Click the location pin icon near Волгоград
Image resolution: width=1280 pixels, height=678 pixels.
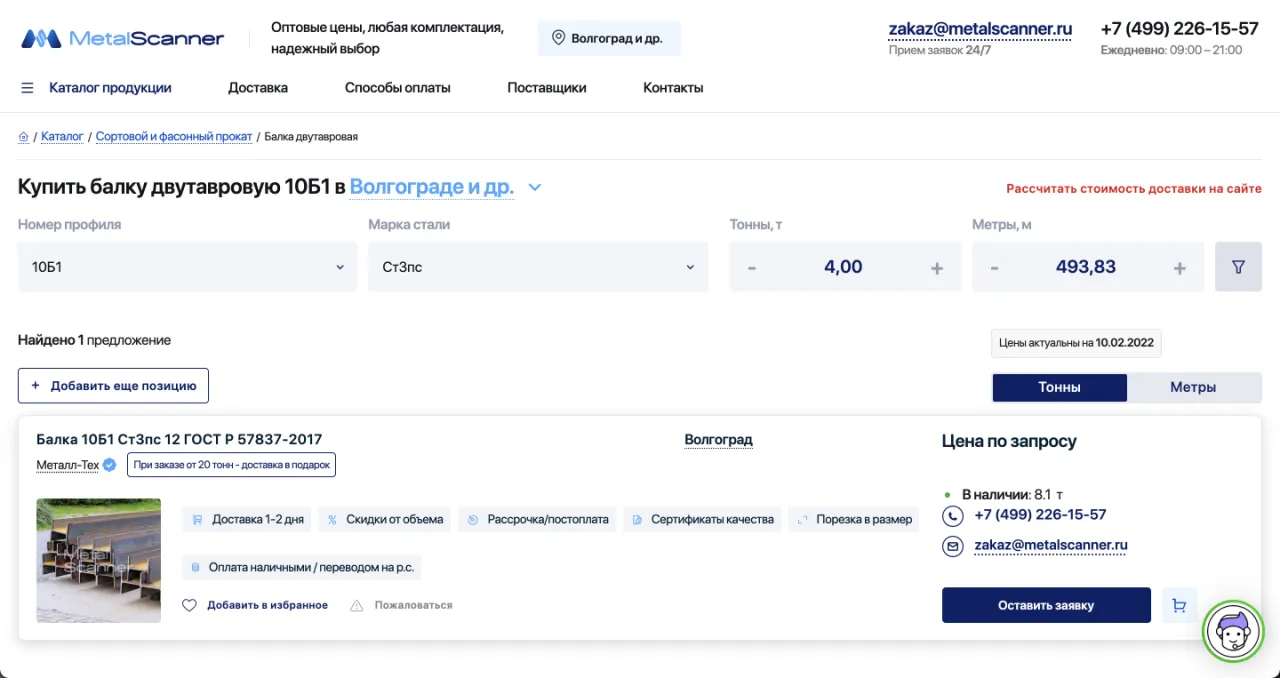pos(558,37)
